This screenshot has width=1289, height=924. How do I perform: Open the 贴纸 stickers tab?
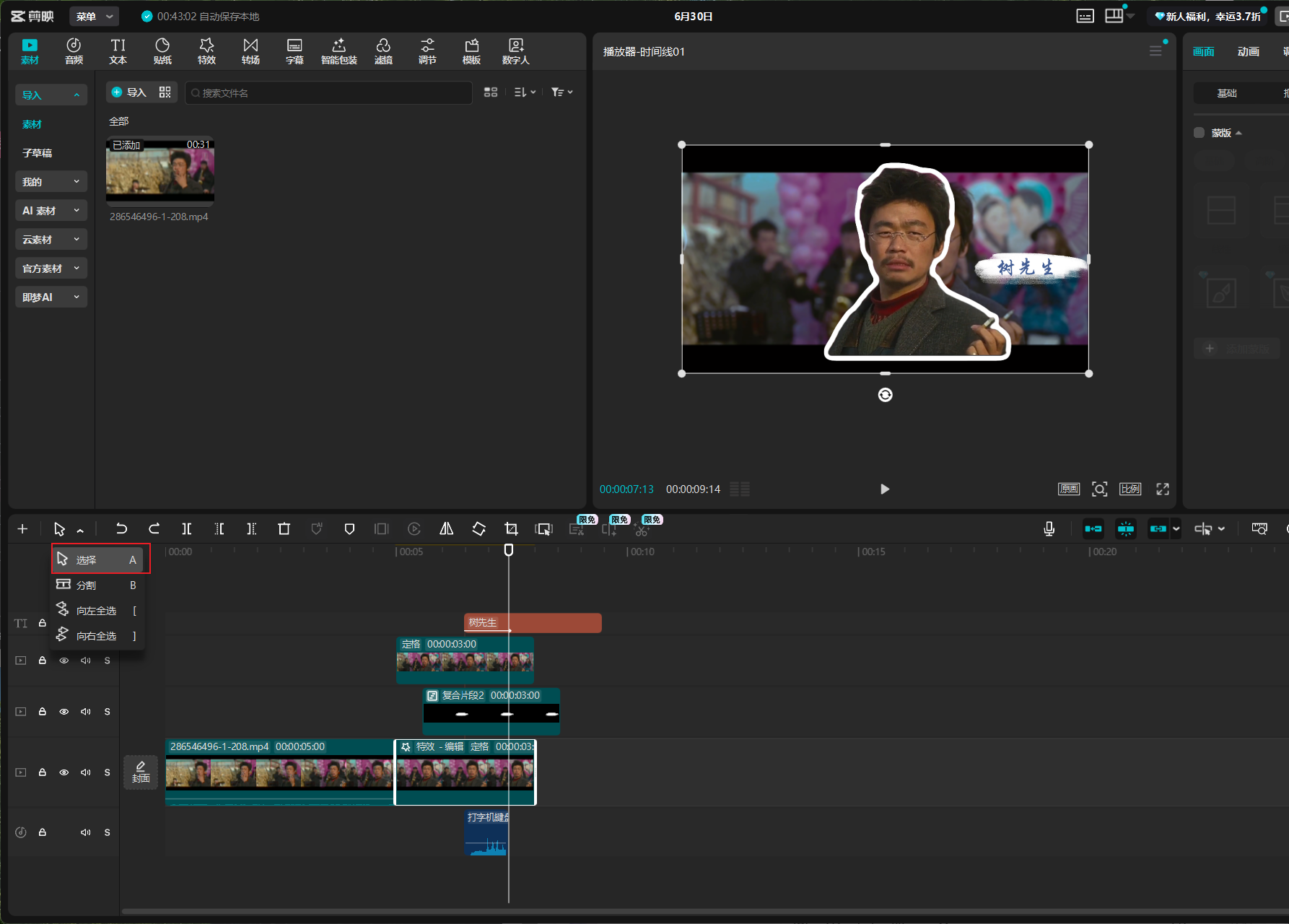coord(162,51)
